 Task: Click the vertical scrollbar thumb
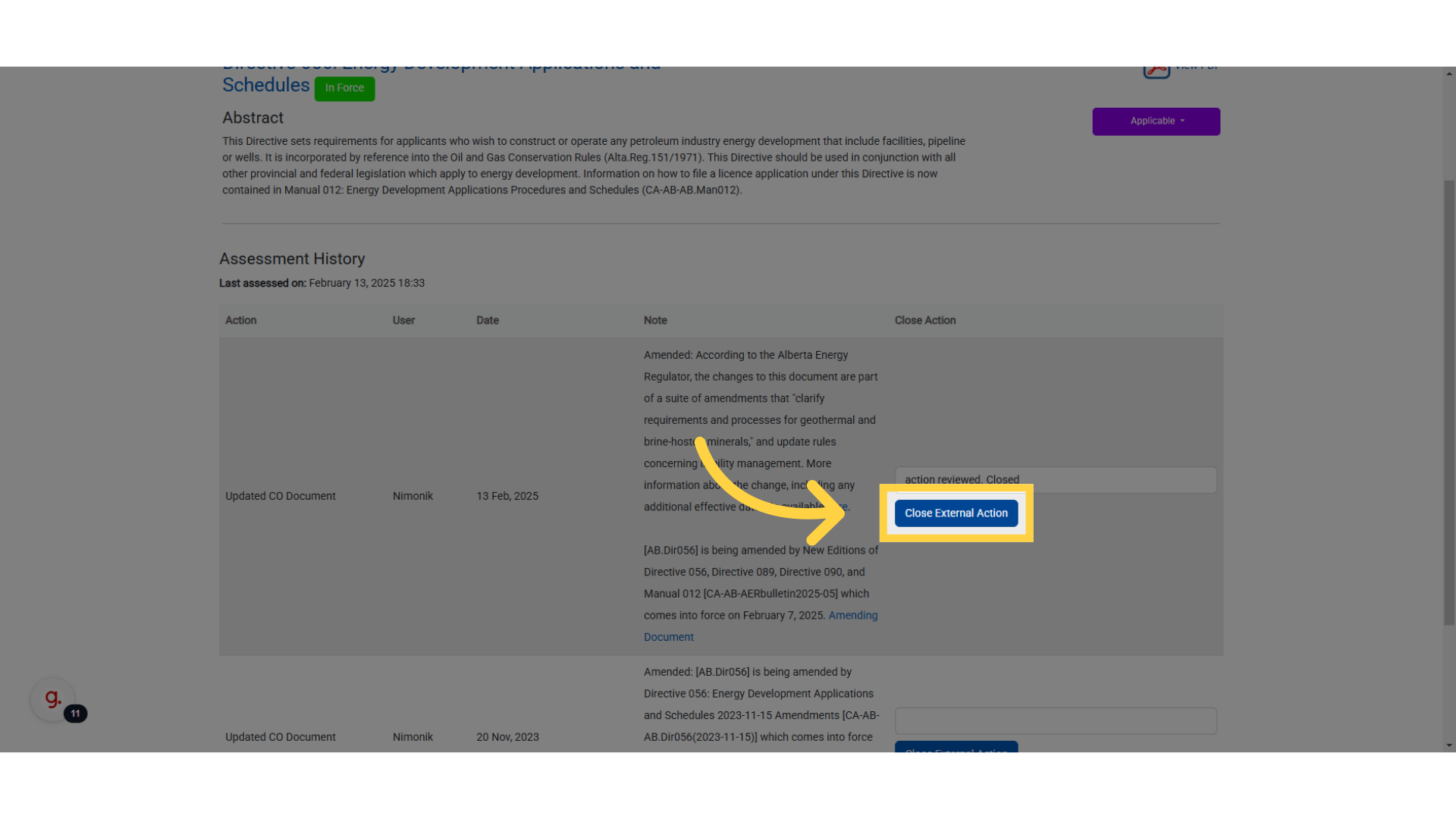coord(1449,402)
